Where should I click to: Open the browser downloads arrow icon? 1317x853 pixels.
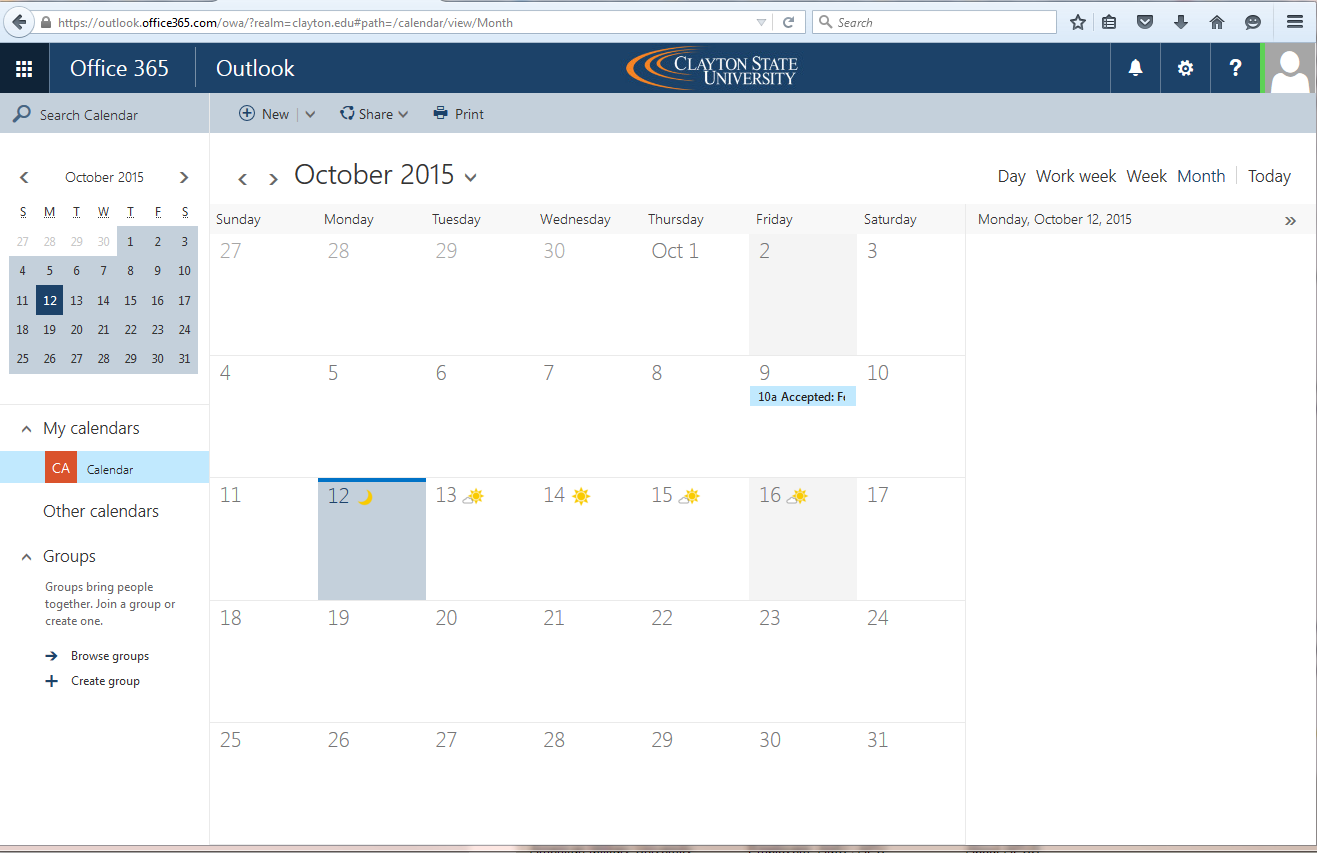(x=1181, y=22)
